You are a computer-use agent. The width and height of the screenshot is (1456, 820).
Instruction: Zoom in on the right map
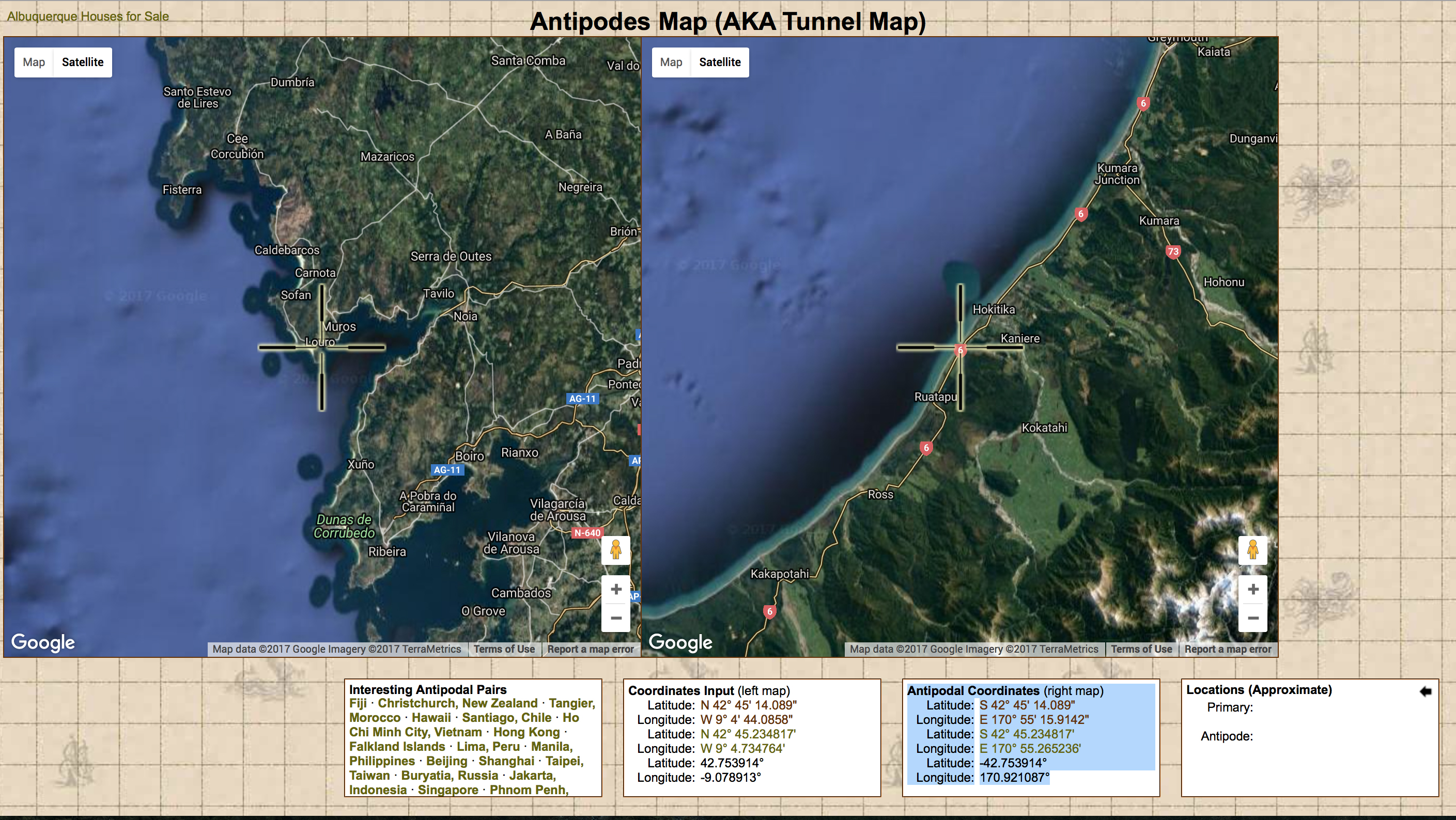1252,589
